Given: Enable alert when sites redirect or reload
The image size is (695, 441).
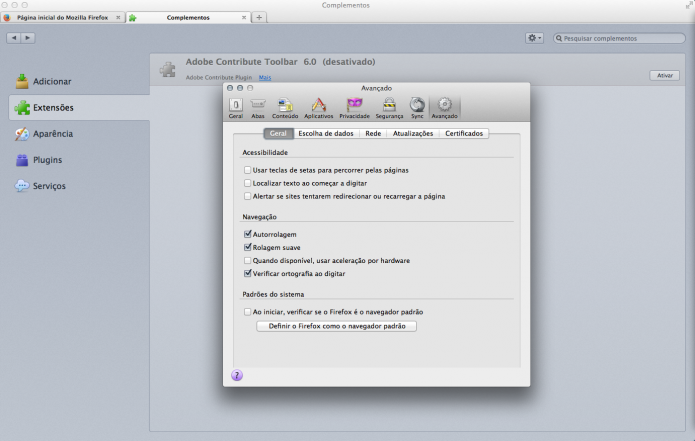Looking at the screenshot, I should click(x=247, y=196).
